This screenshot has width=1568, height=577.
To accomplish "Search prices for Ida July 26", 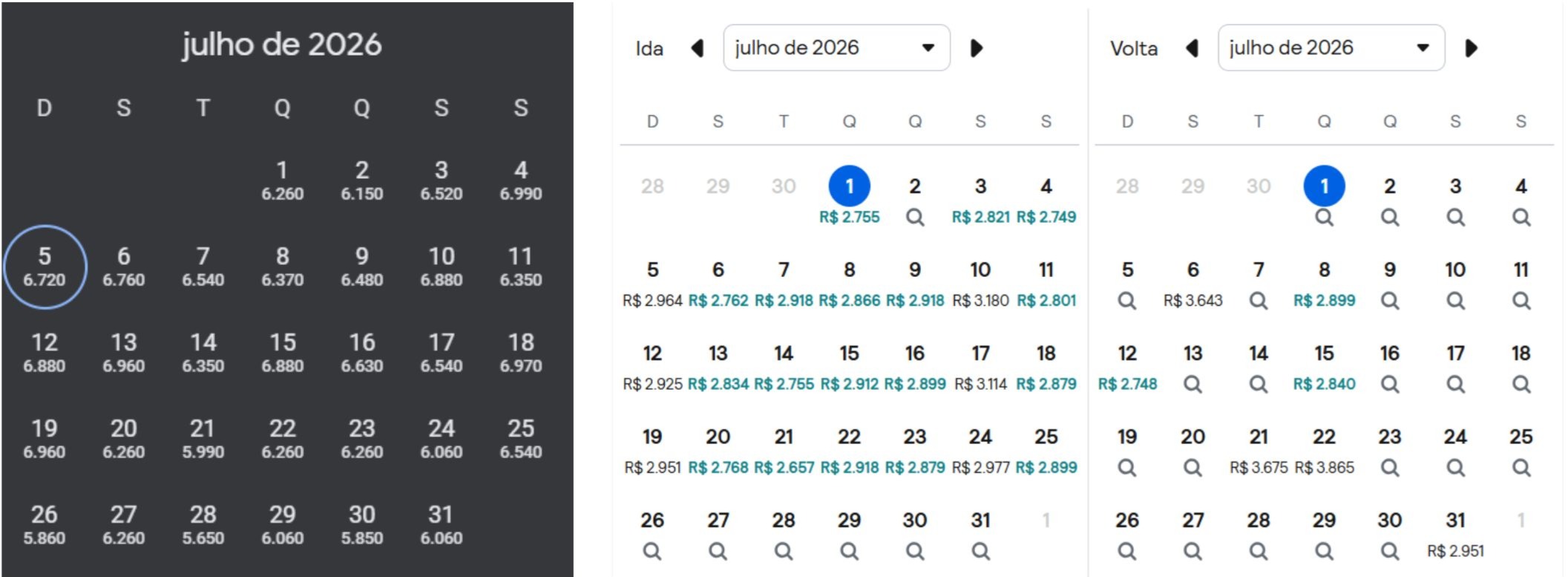I will click(652, 551).
